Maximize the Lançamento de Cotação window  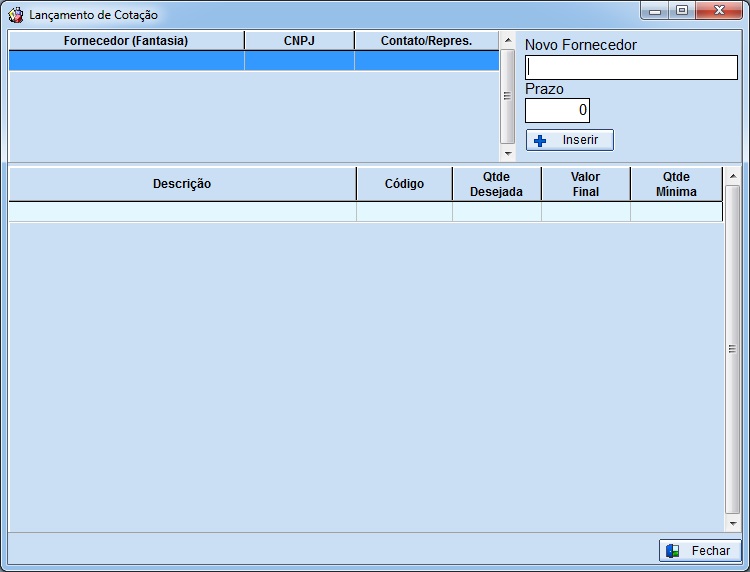click(682, 11)
